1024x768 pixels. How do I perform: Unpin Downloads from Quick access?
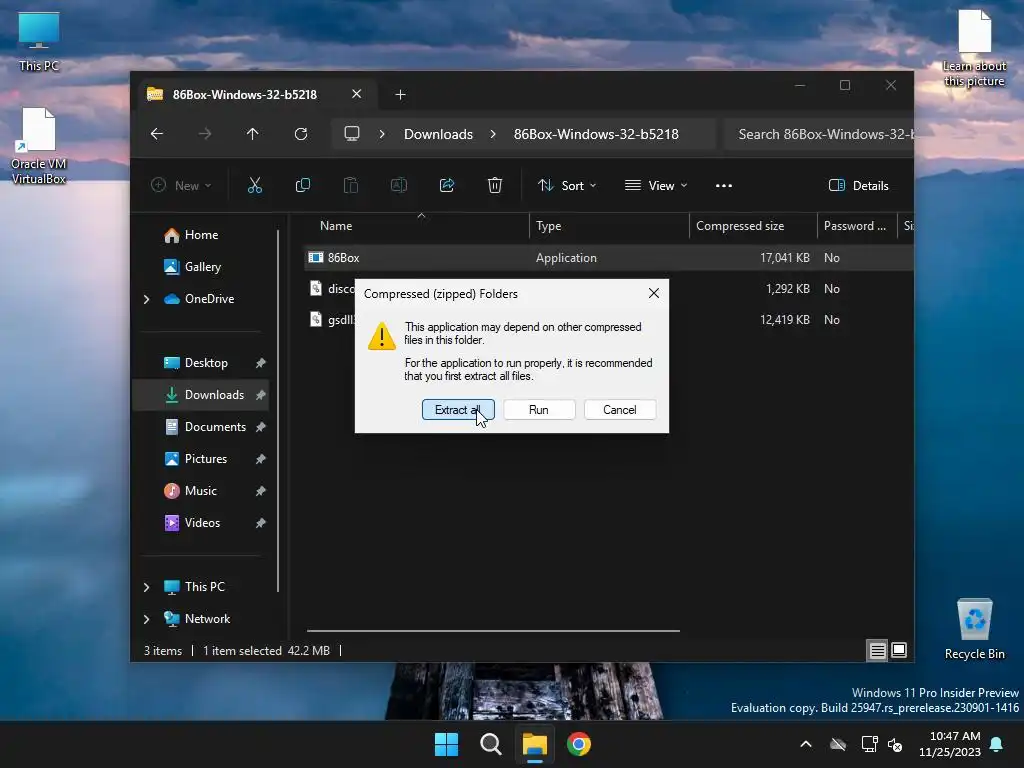click(x=261, y=395)
